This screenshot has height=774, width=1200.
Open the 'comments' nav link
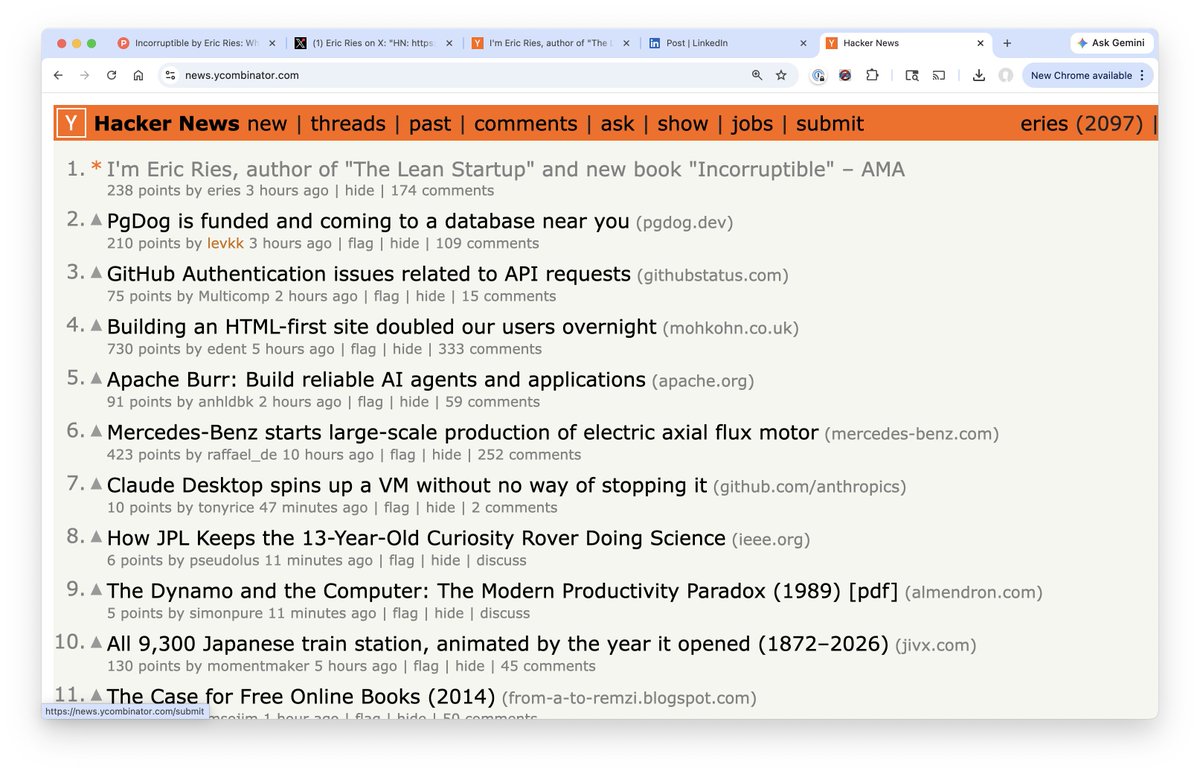(526, 123)
